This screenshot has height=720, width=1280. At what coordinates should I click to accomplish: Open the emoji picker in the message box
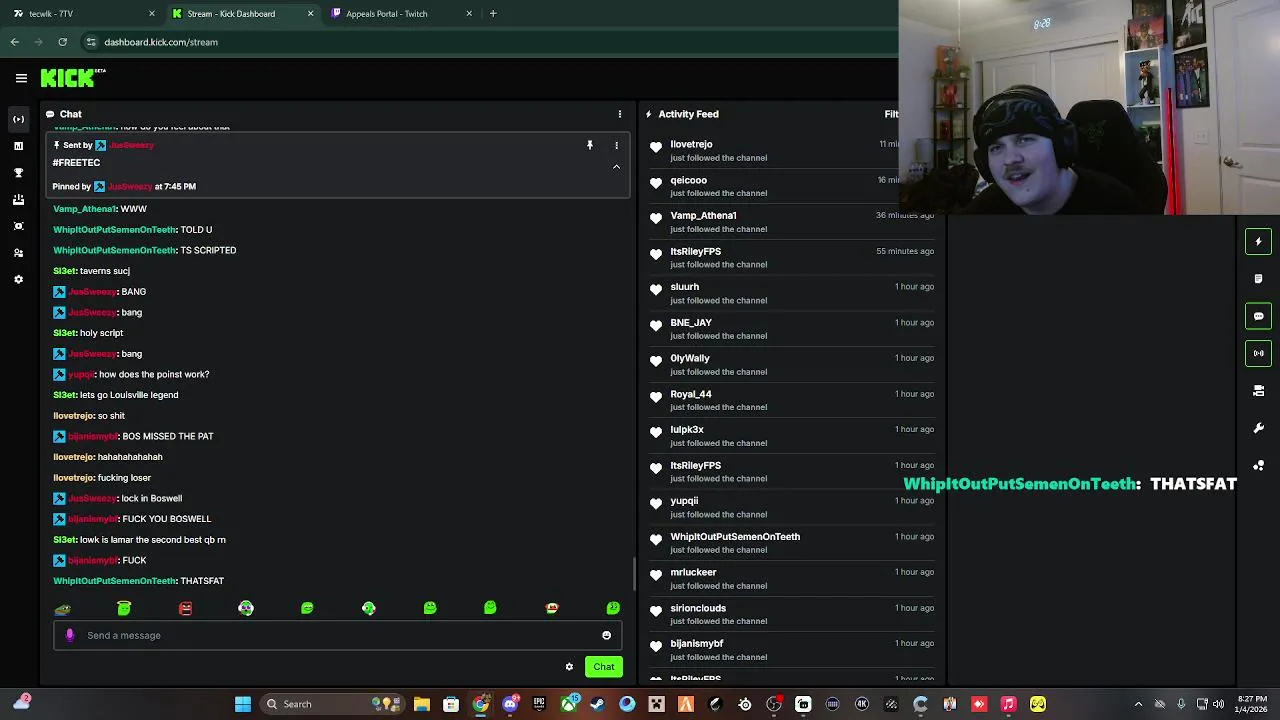pos(606,635)
